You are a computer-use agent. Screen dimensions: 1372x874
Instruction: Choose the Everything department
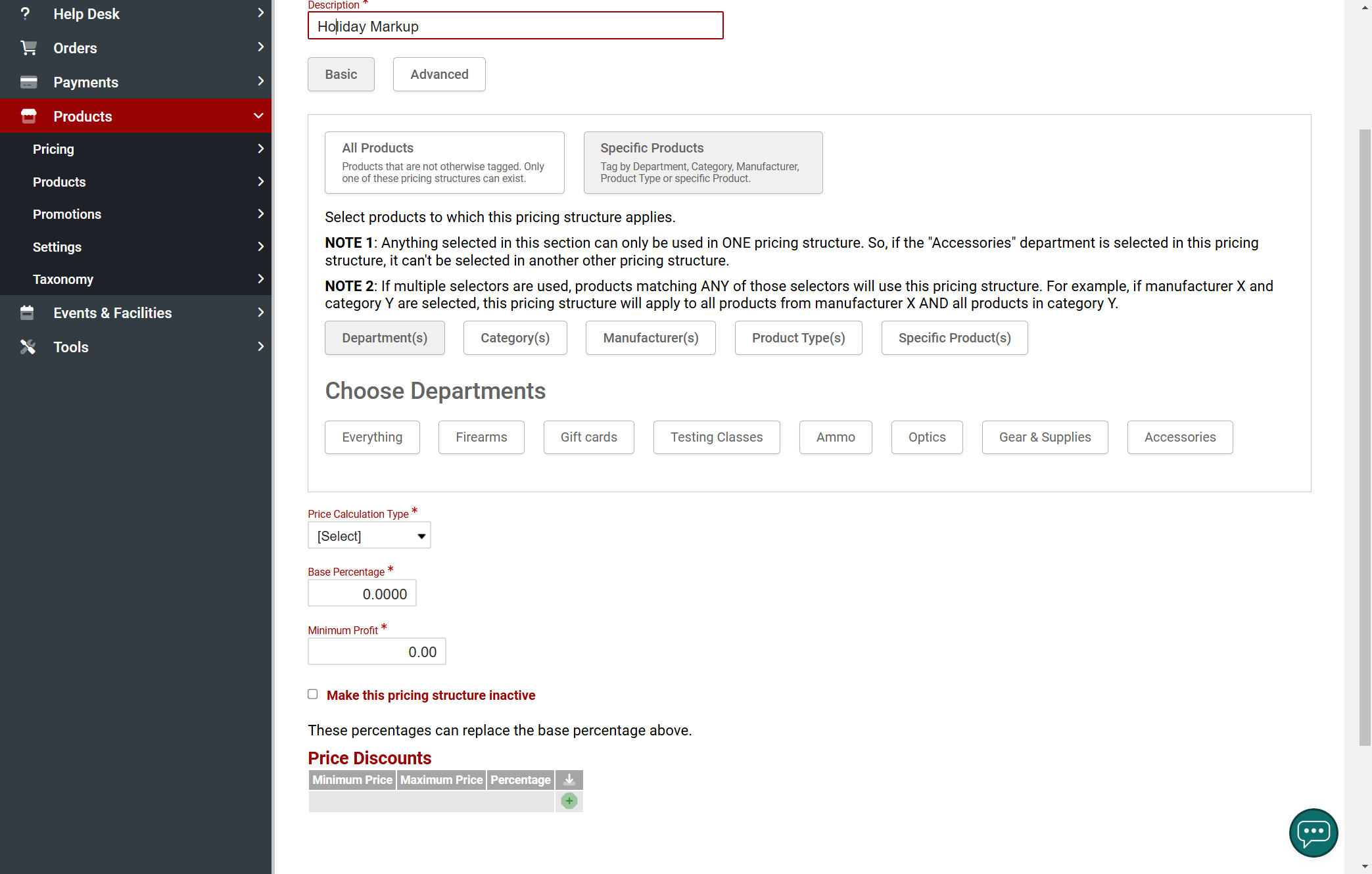(372, 437)
